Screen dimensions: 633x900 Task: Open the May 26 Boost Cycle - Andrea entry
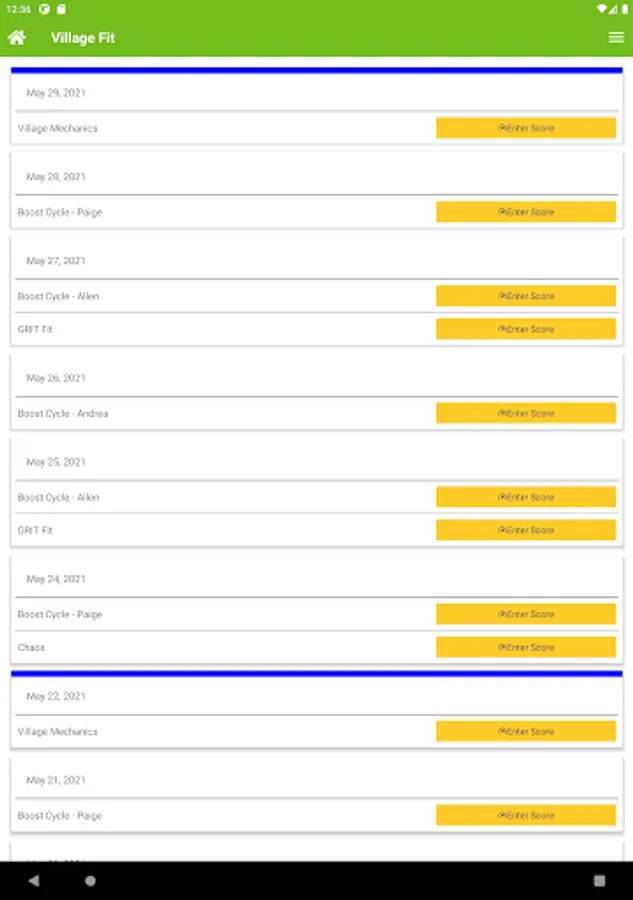click(63, 413)
